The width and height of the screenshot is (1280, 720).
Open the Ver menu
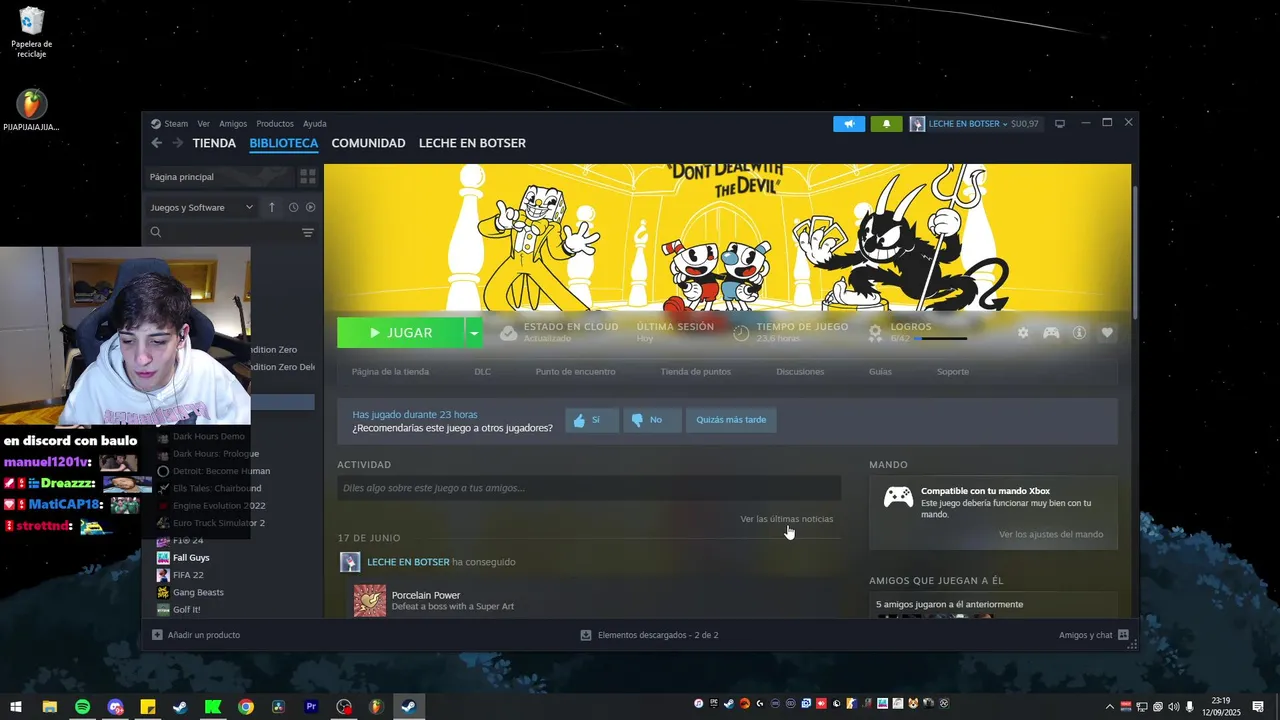pos(204,124)
